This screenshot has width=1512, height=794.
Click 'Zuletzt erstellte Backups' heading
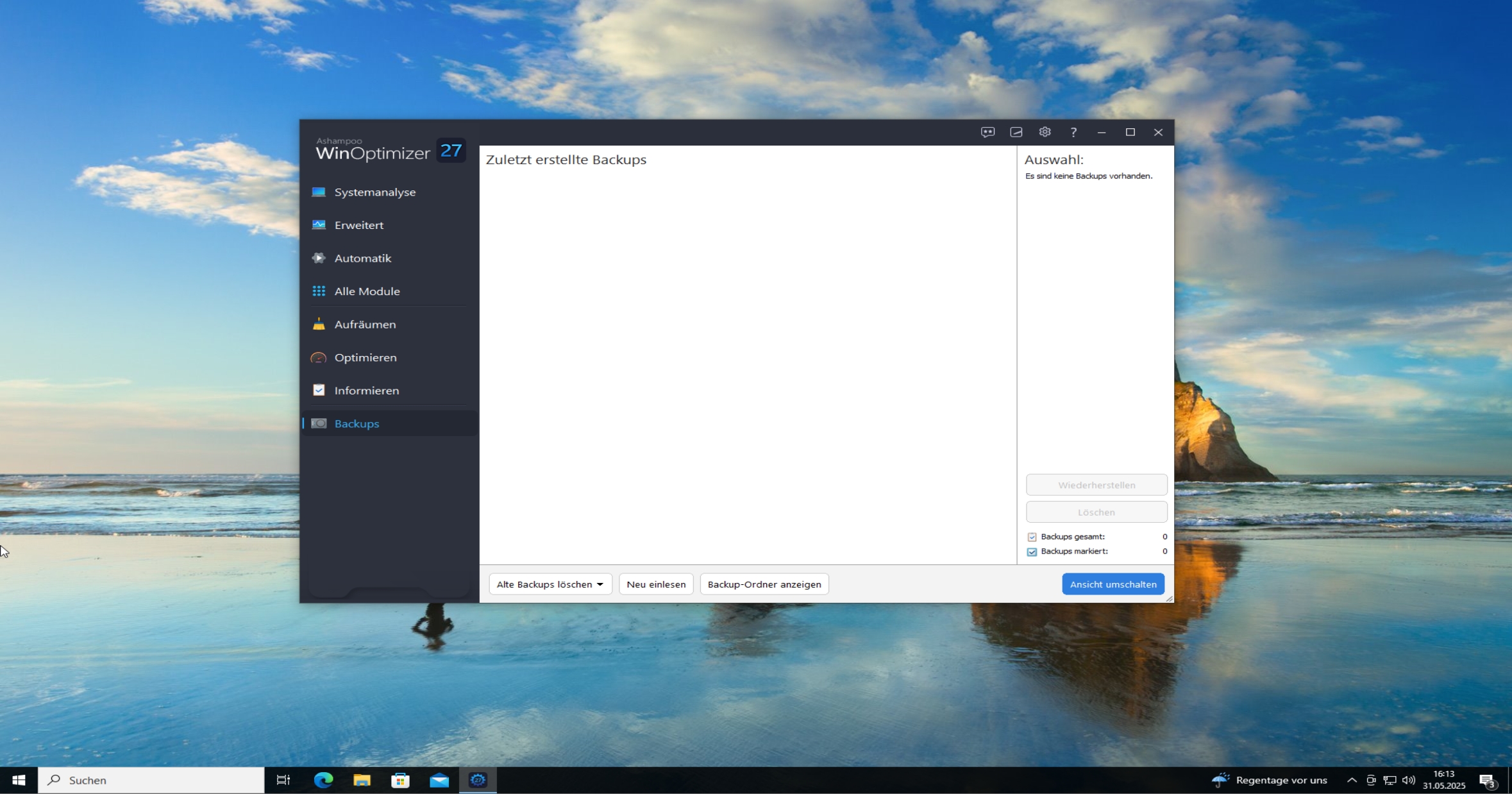[x=566, y=160]
